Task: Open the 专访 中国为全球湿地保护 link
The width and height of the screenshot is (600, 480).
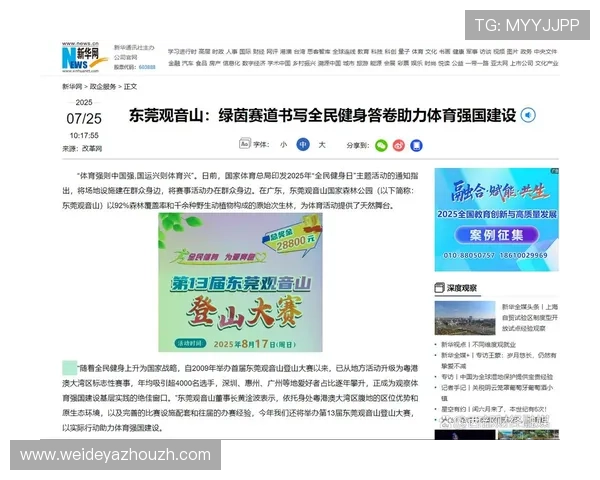Action: pyautogui.click(x=497, y=377)
